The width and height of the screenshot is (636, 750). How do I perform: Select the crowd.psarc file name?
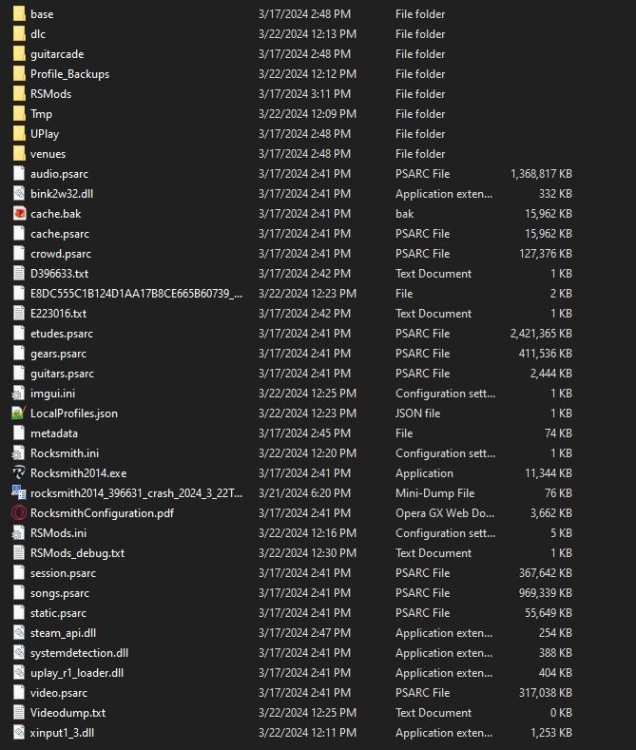[61, 254]
